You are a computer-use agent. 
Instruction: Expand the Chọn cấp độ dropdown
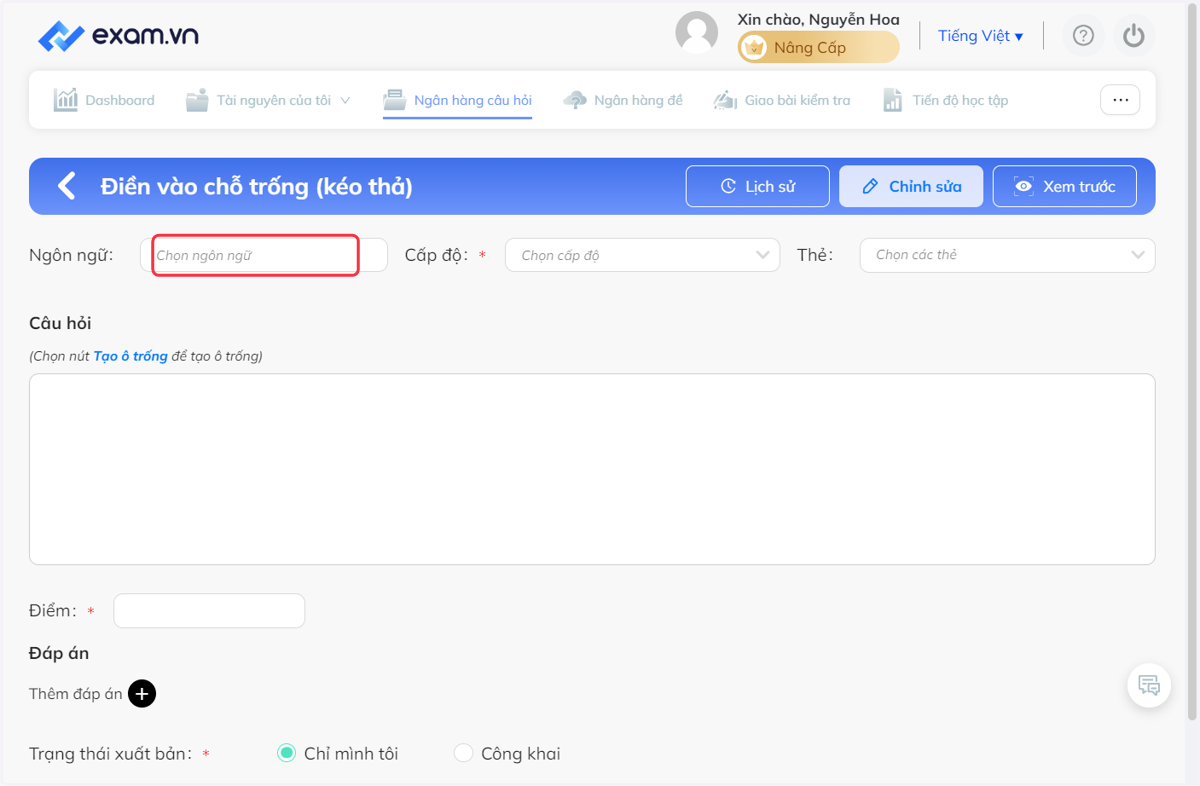point(642,255)
